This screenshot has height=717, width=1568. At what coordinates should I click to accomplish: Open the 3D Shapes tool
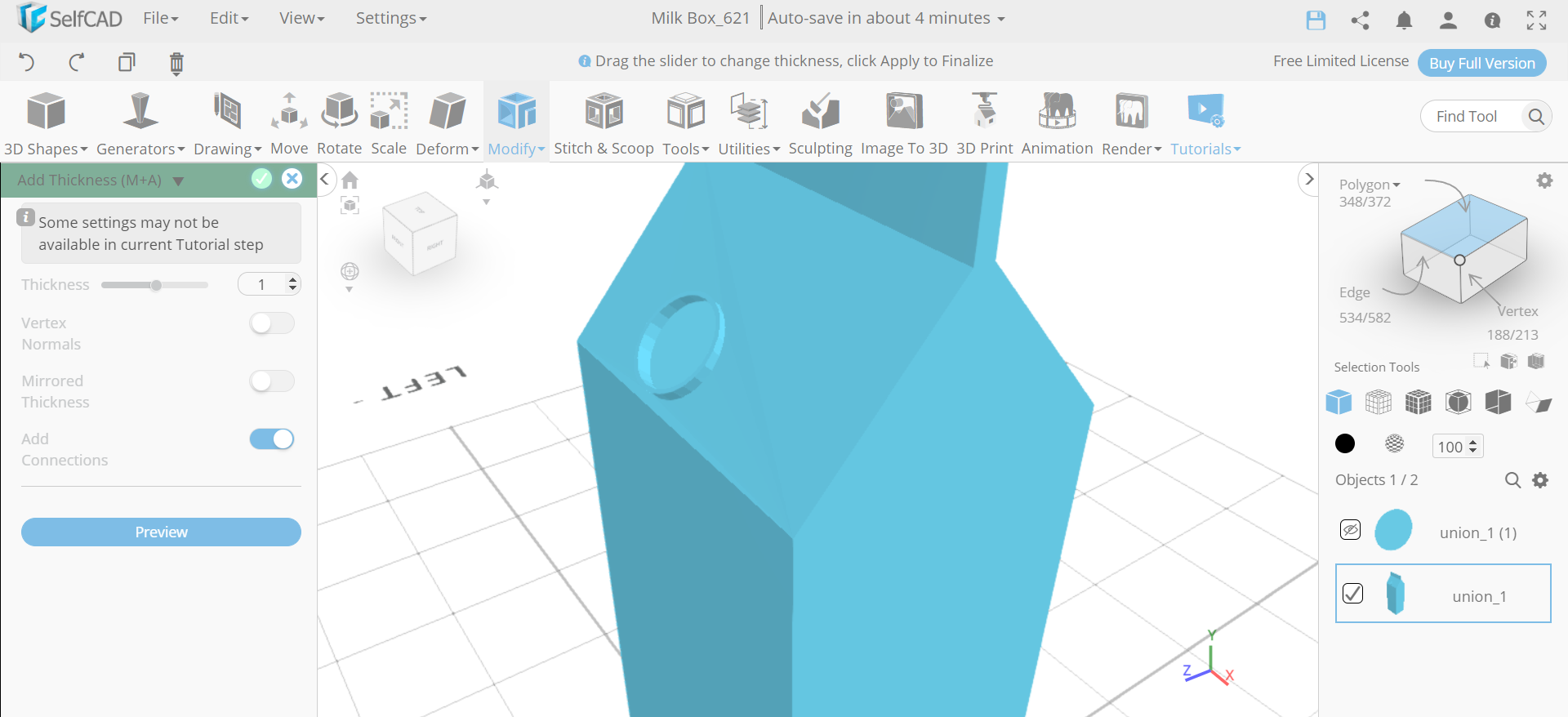point(46,123)
